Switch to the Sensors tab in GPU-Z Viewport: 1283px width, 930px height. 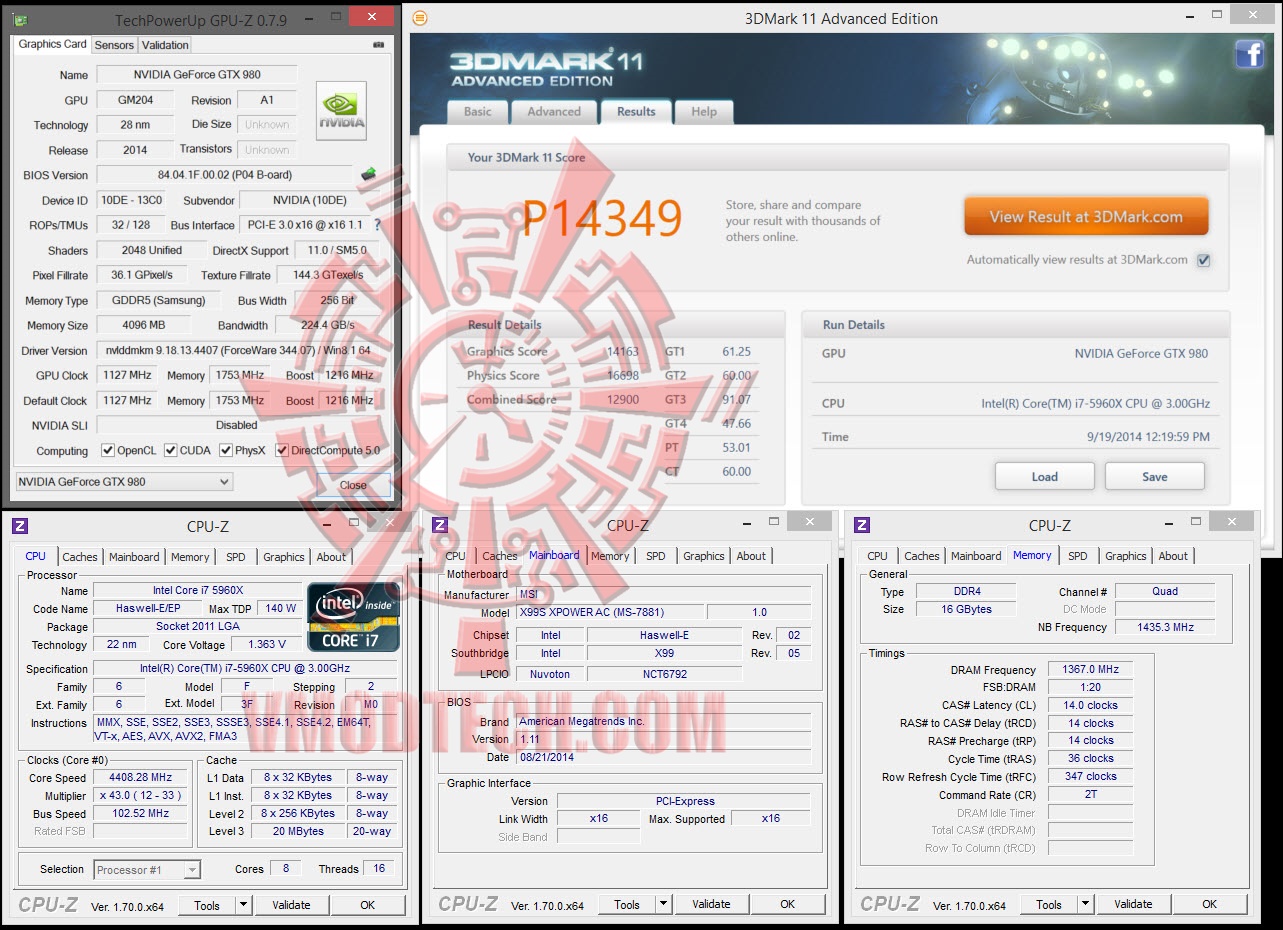pos(114,45)
